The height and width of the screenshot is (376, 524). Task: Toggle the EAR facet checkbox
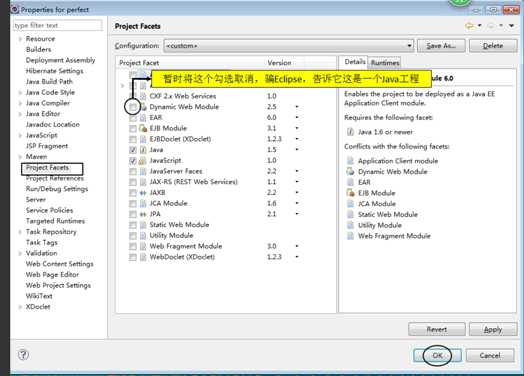133,118
